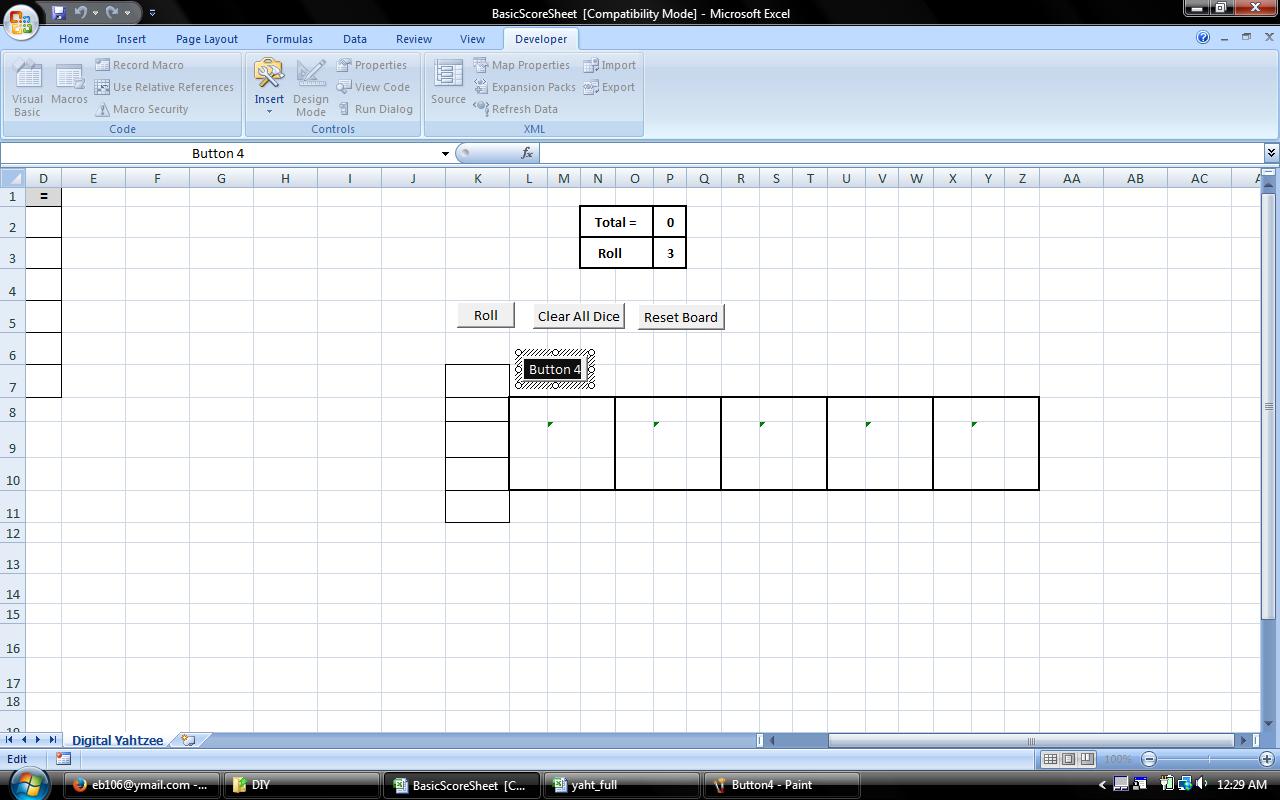Click the Insert Function fx button
1280x800 pixels.
(526, 153)
